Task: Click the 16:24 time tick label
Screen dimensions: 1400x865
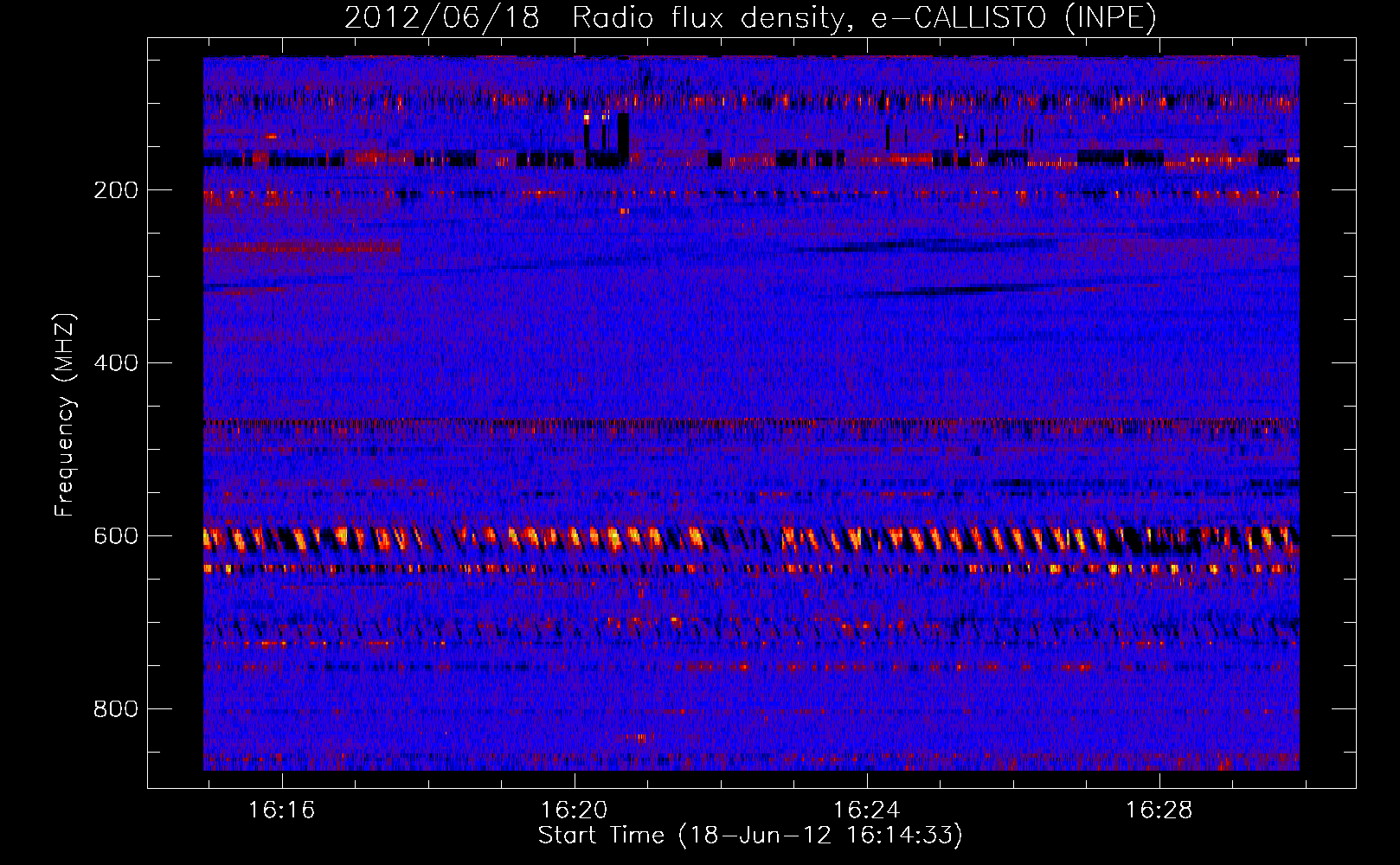Action: point(866,811)
